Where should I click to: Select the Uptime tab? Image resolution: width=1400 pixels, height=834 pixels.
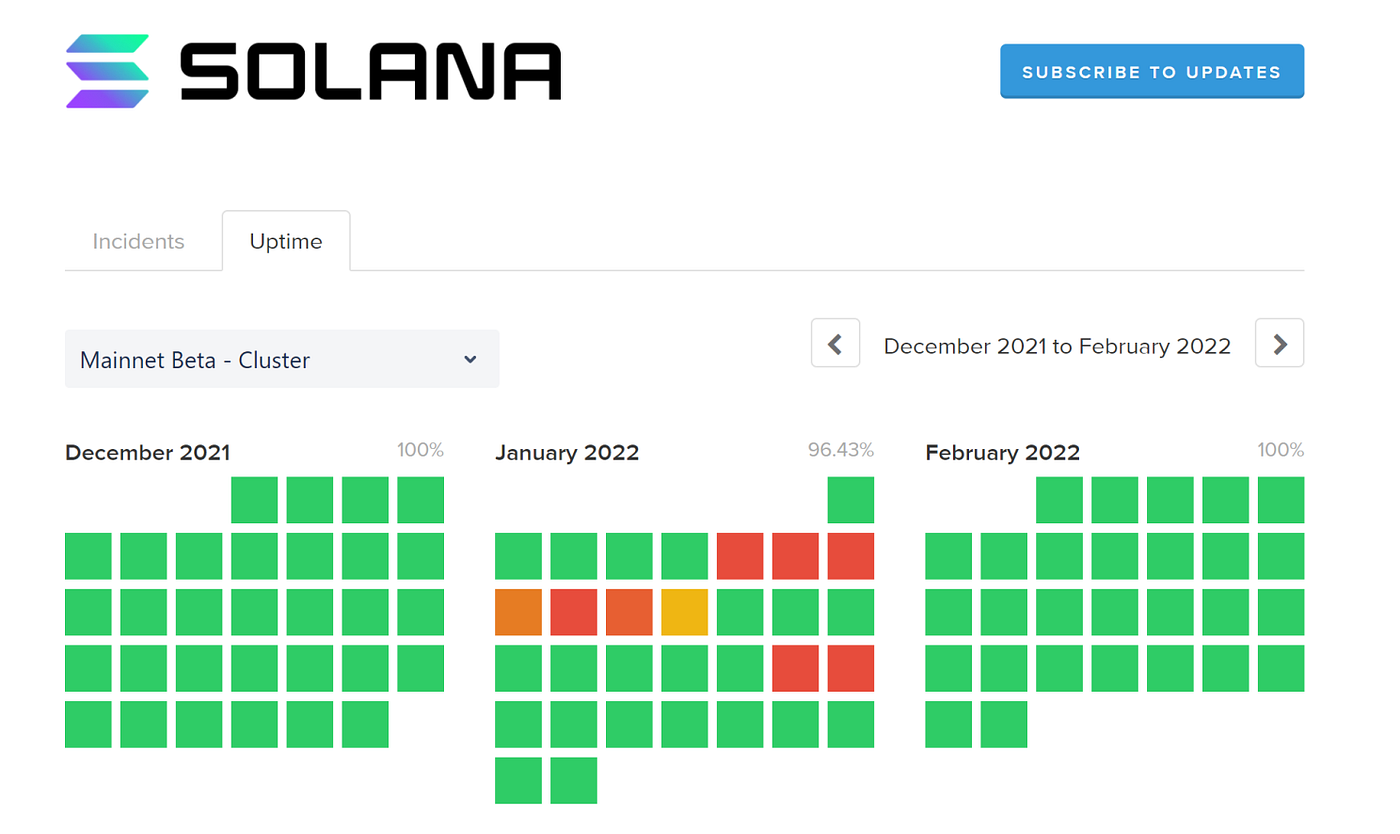tap(285, 241)
